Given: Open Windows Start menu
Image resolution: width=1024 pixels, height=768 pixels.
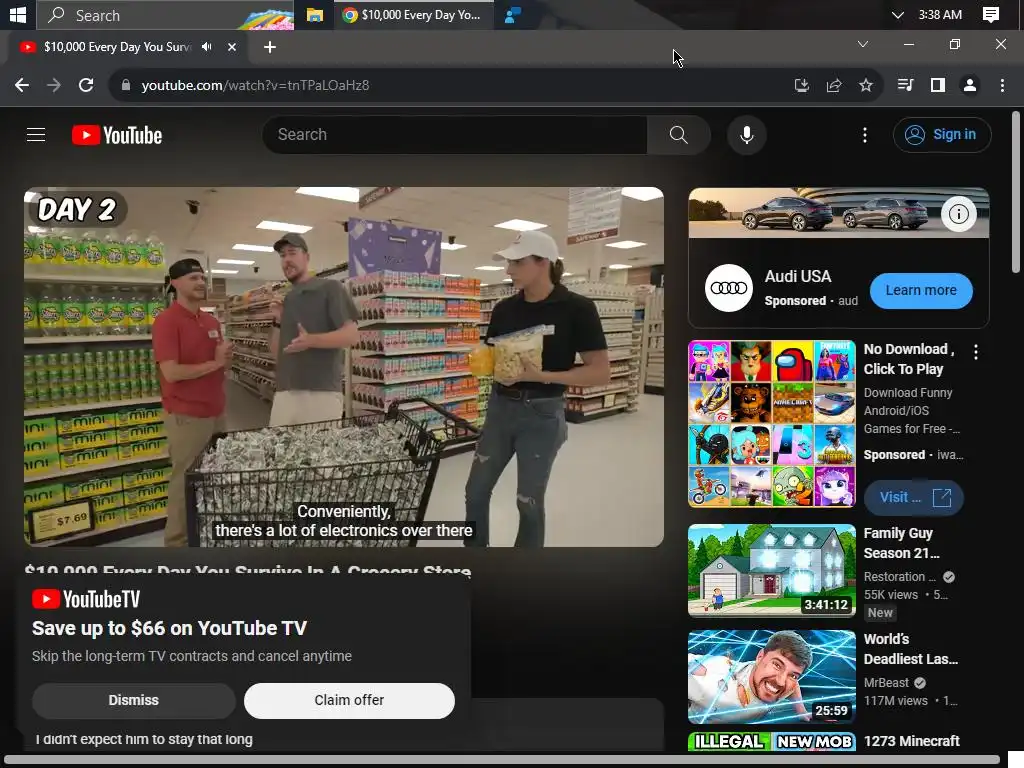Looking at the screenshot, I should [x=18, y=15].
